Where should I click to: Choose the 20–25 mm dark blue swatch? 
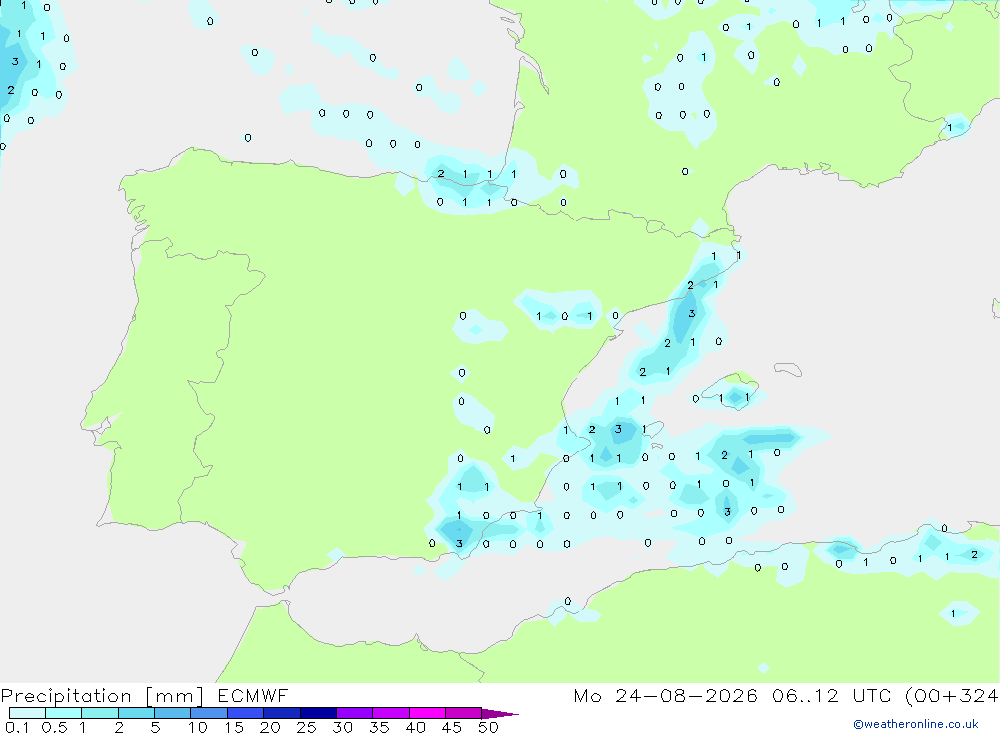coord(281,713)
